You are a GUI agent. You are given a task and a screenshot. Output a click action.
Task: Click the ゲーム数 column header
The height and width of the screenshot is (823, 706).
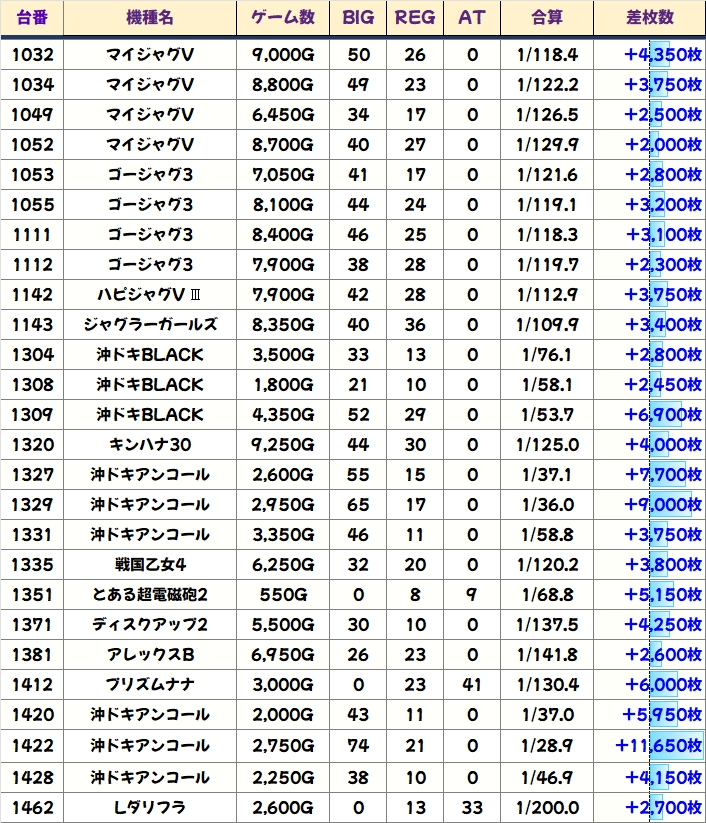click(283, 19)
